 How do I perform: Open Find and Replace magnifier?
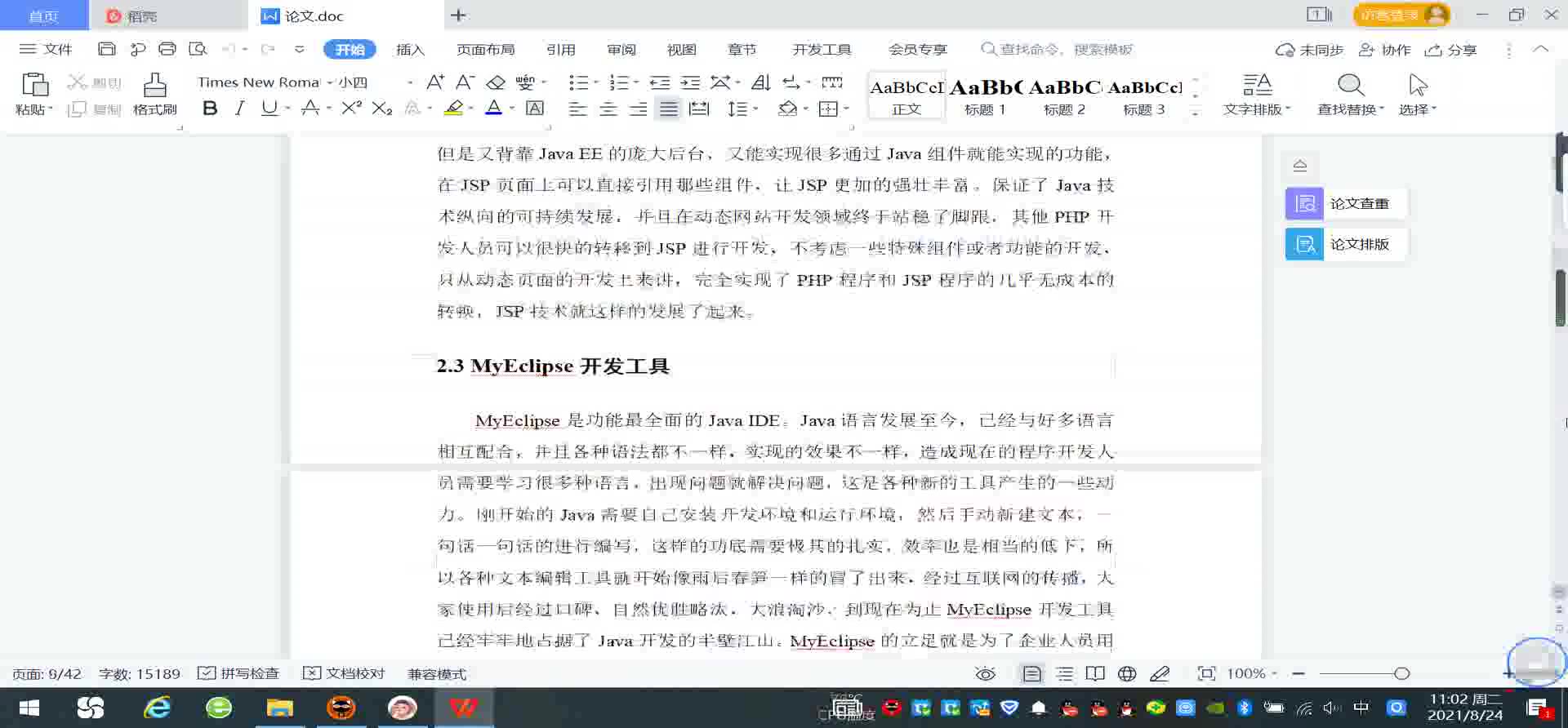point(1351,85)
